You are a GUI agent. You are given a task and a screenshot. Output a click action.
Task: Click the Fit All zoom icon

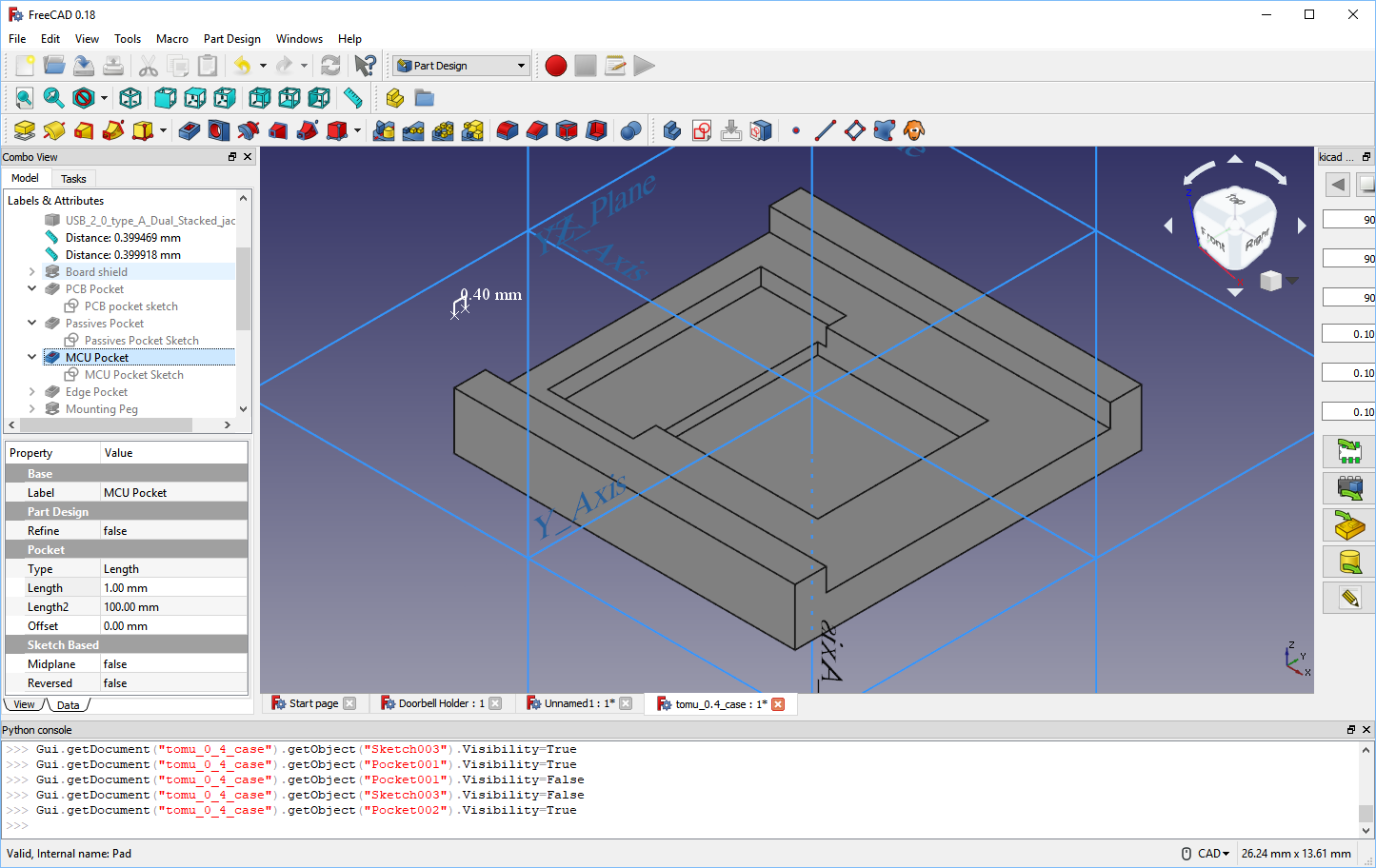pyautogui.click(x=24, y=98)
